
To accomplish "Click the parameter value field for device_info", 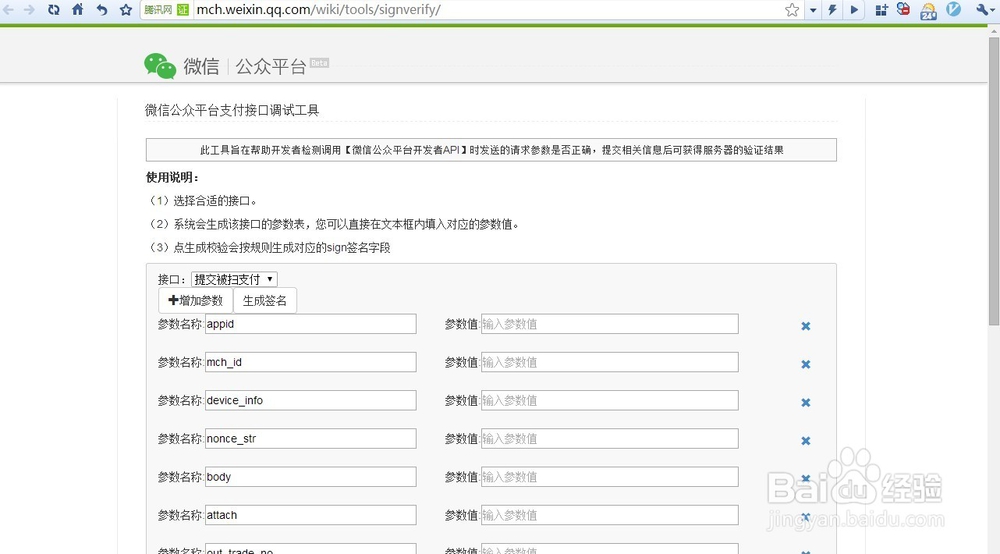I will click(x=610, y=400).
